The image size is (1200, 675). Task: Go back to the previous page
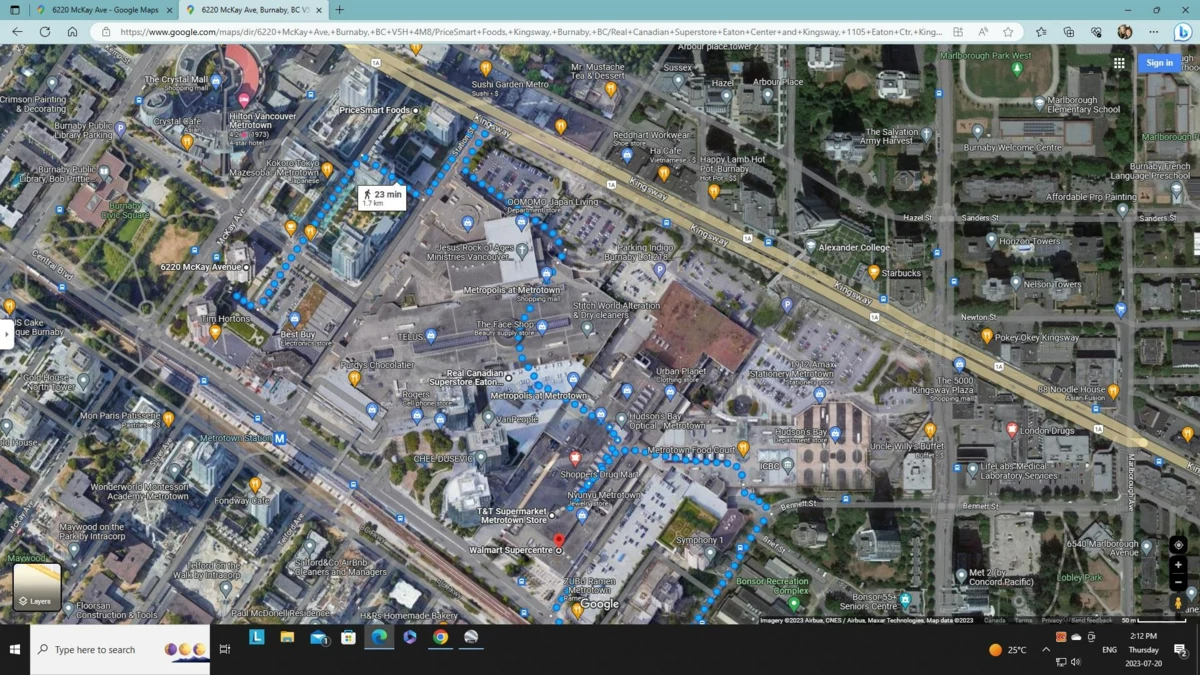(x=17, y=32)
